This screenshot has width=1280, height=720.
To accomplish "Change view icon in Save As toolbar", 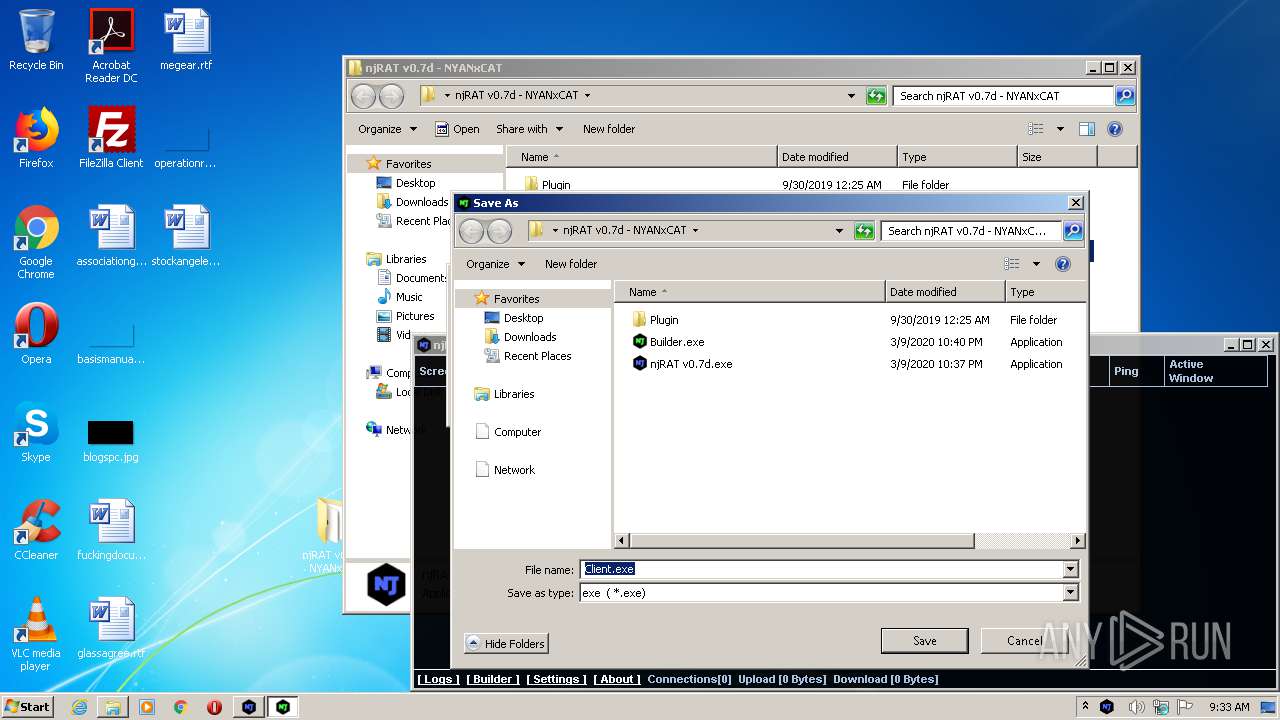I will coord(1012,264).
